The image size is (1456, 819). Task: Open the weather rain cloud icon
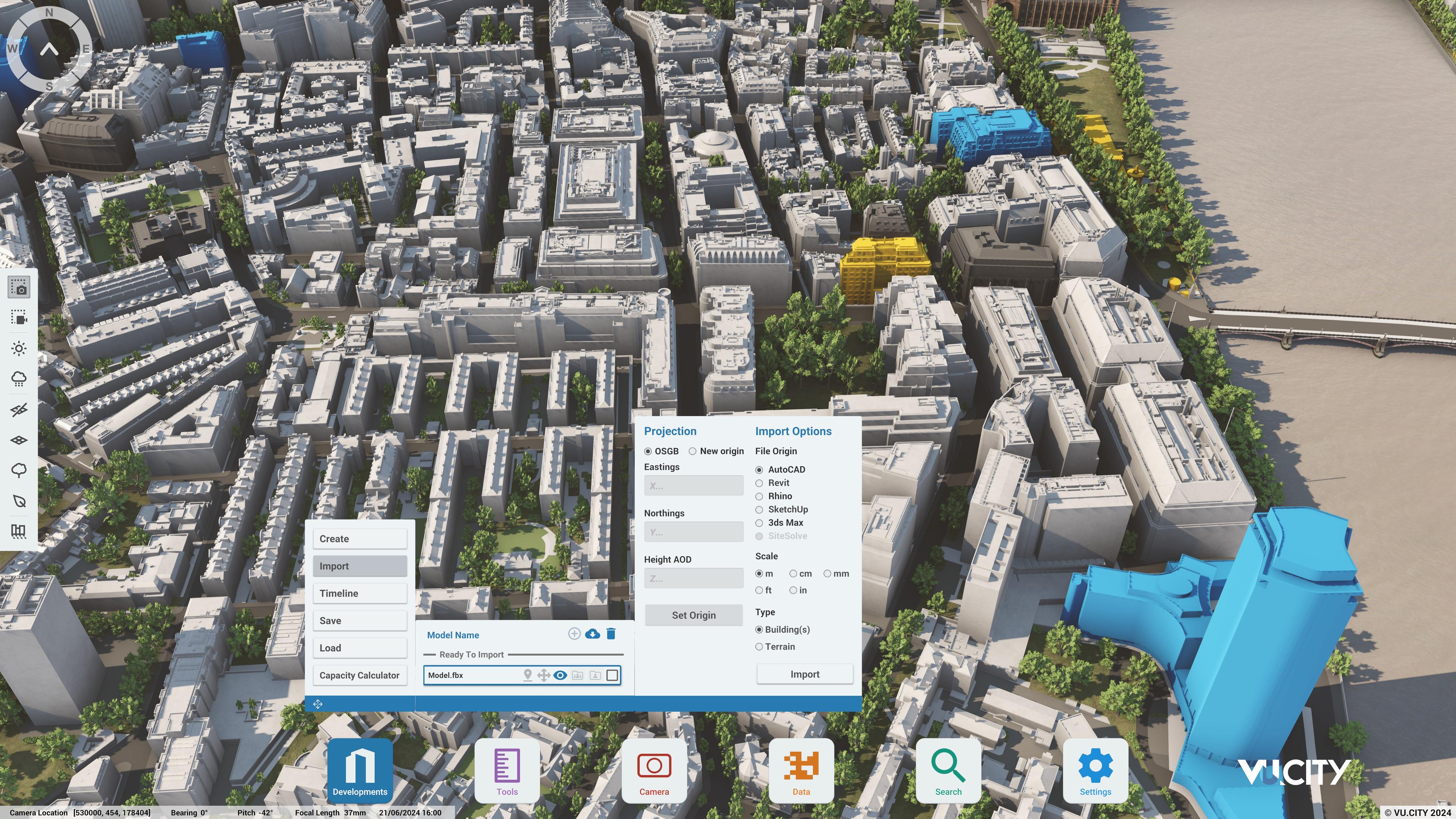tap(19, 379)
